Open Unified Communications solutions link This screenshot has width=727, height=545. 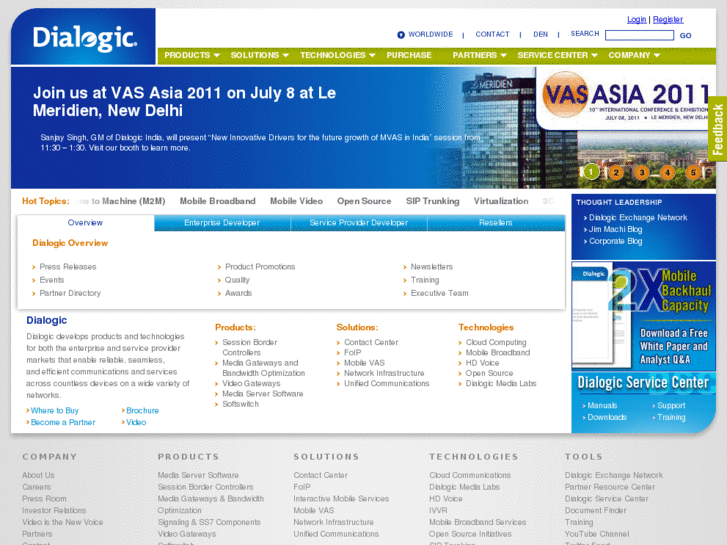point(387,384)
